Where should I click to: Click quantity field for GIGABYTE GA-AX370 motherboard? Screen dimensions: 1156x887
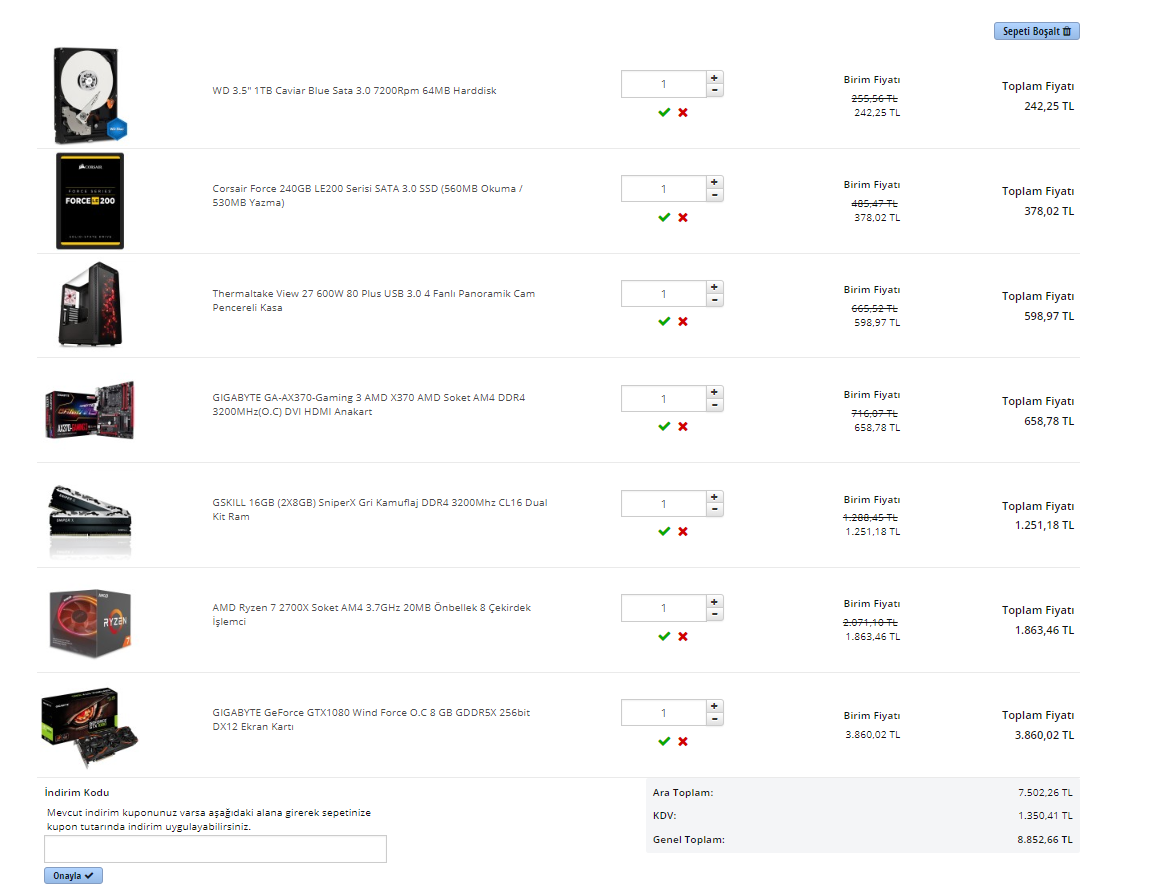click(663, 399)
